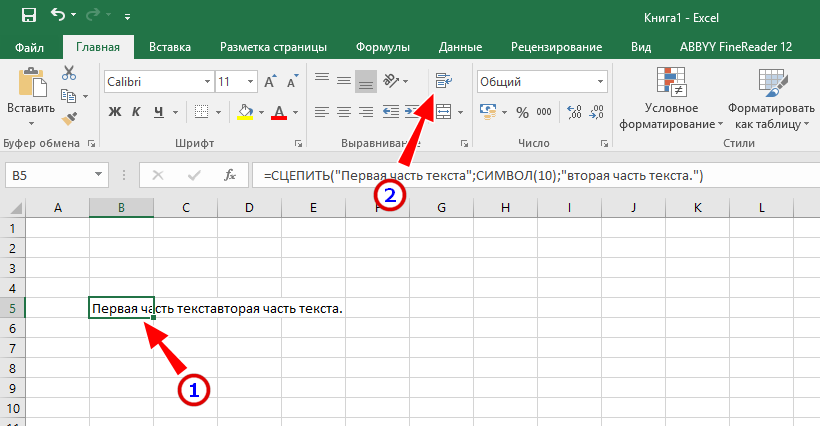Switch to the Вставка tab

(170, 47)
